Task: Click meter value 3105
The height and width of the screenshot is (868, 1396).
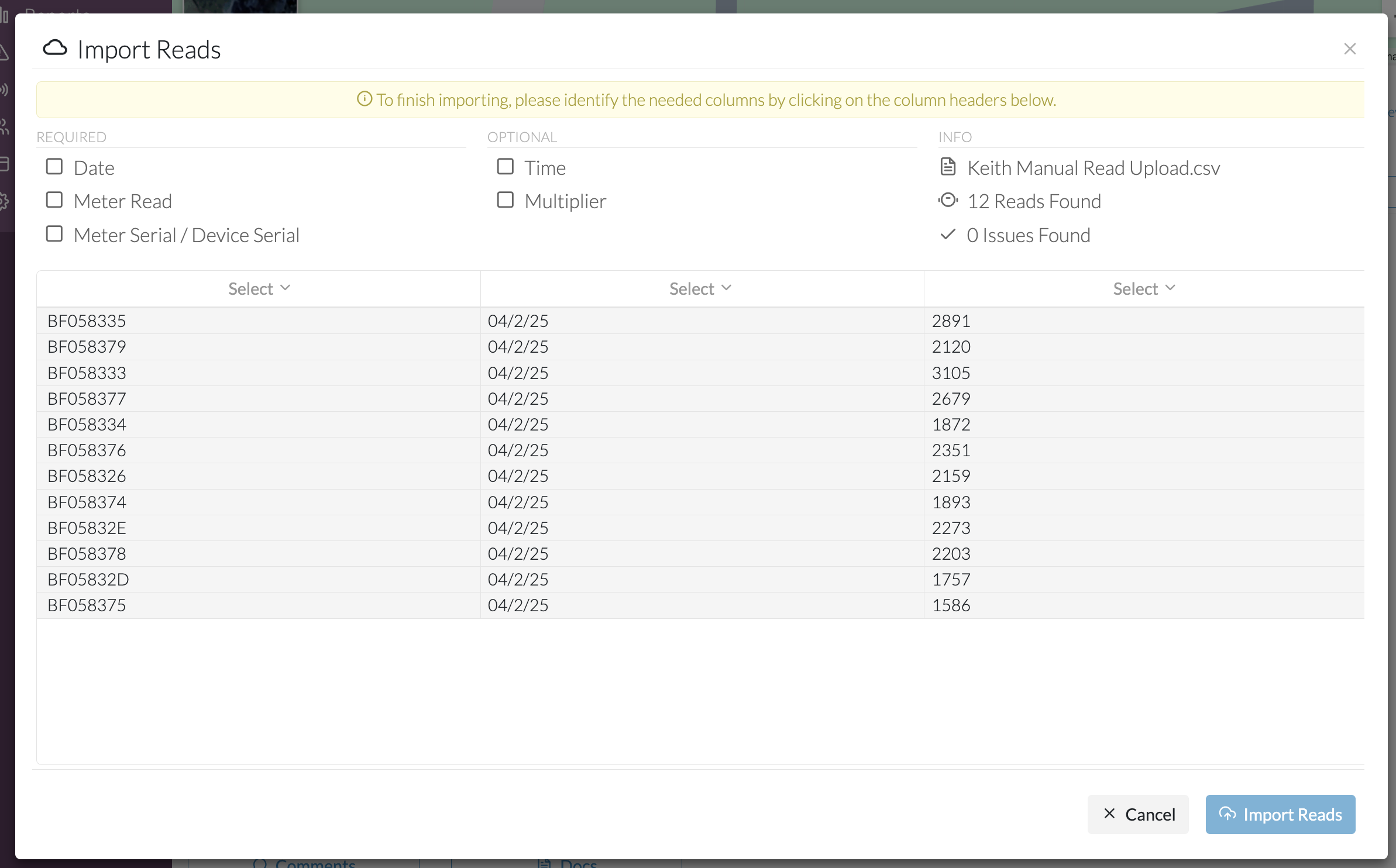Action: [x=951, y=373]
